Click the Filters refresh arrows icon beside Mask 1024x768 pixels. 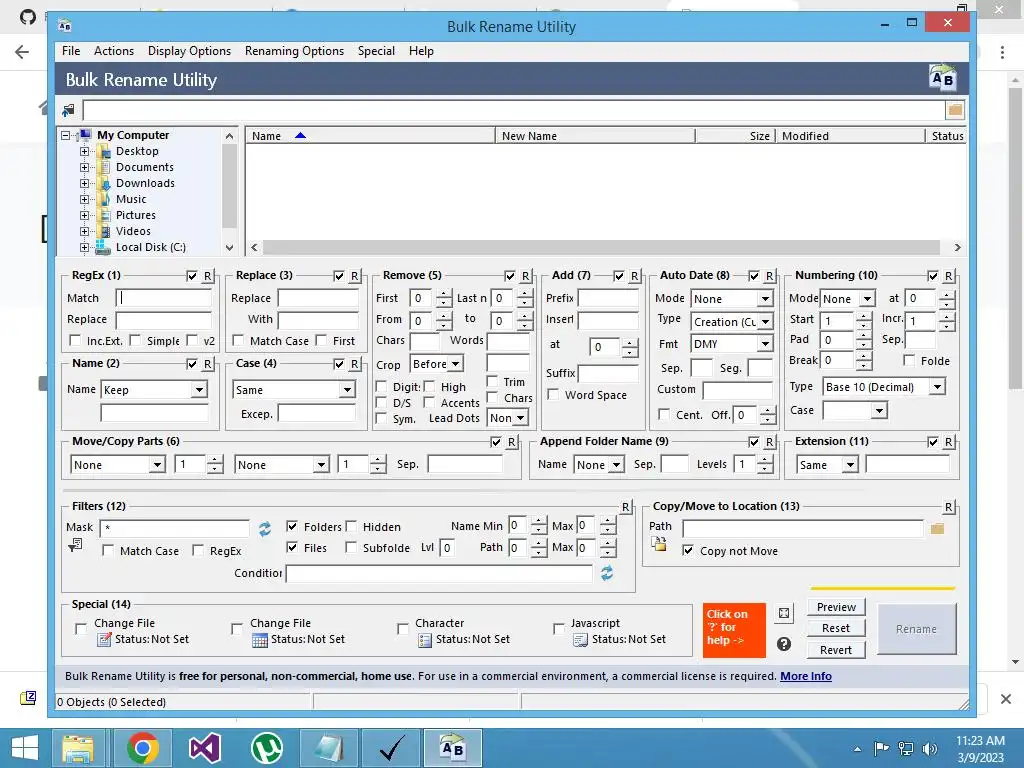click(x=264, y=528)
